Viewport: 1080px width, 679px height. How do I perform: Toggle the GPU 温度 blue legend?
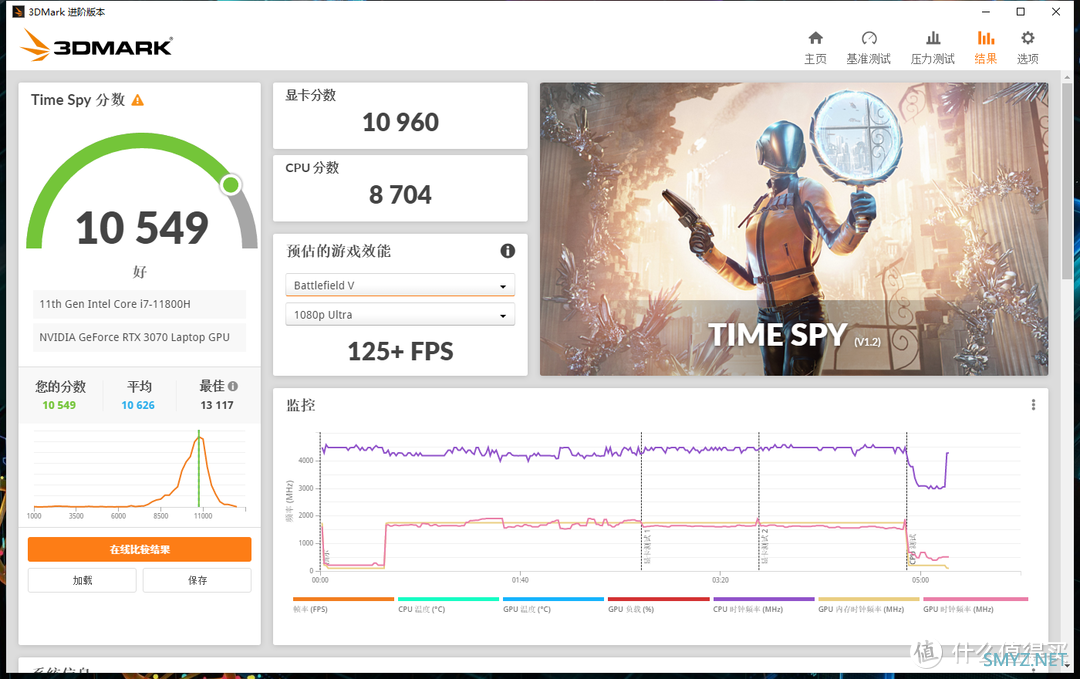point(553,605)
